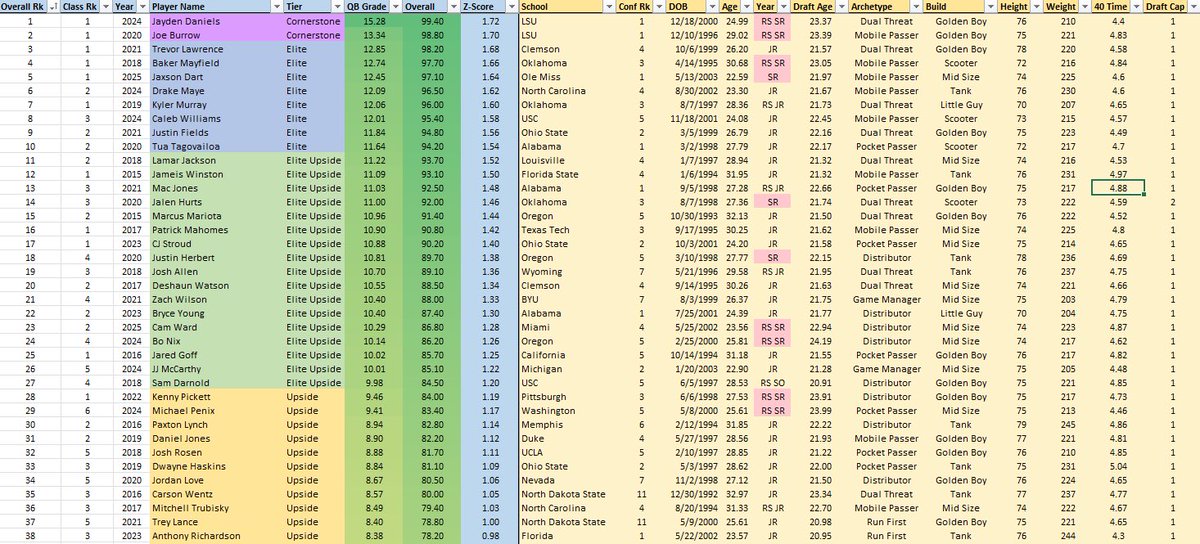Open the Tier column filter dropdown
This screenshot has width=1200, height=544.
(336, 6)
